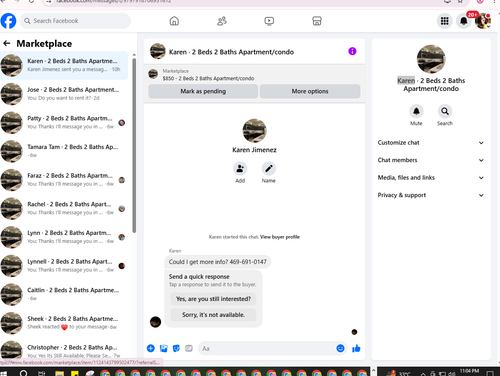Viewport: 500px width, 376px height.
Task: Choose a sticker from the composer
Action: tap(176, 348)
